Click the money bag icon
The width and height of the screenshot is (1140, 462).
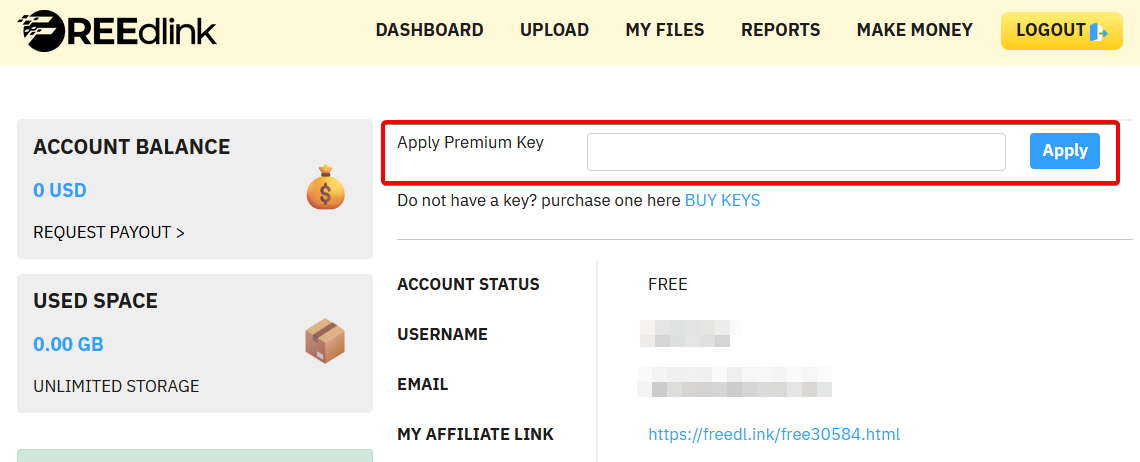[325, 188]
